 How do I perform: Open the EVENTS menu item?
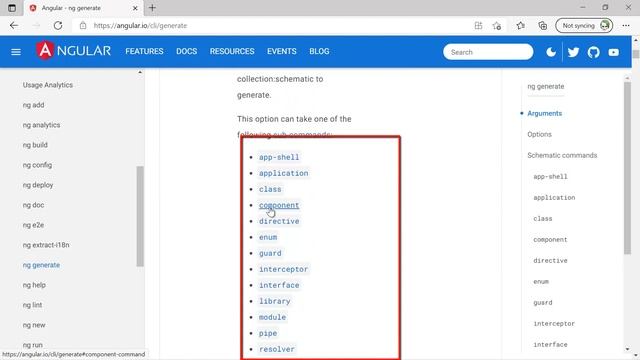[282, 51]
